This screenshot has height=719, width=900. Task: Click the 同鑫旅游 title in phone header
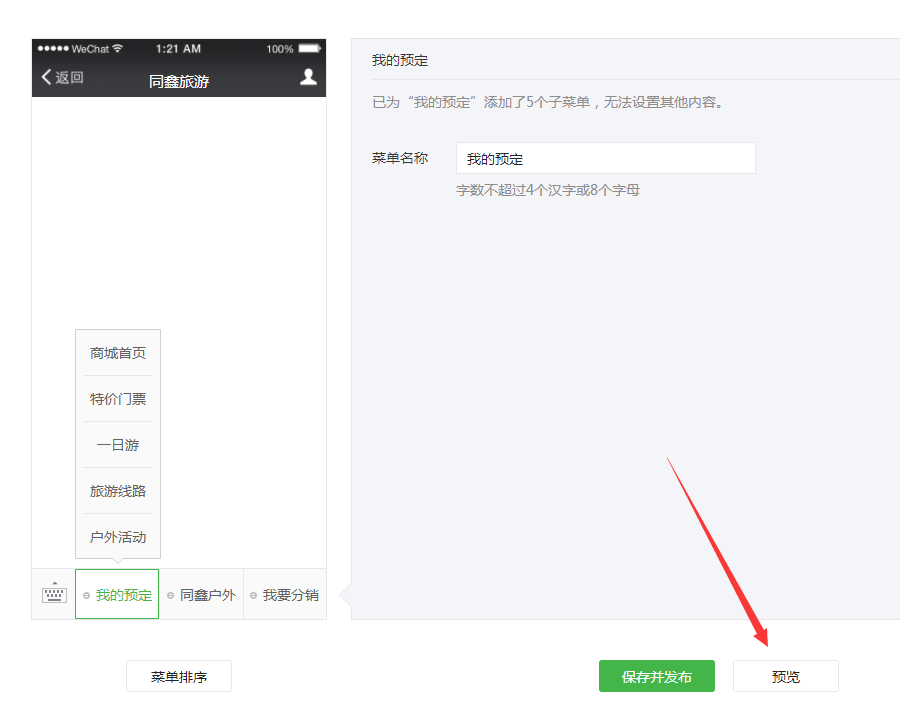(x=179, y=81)
